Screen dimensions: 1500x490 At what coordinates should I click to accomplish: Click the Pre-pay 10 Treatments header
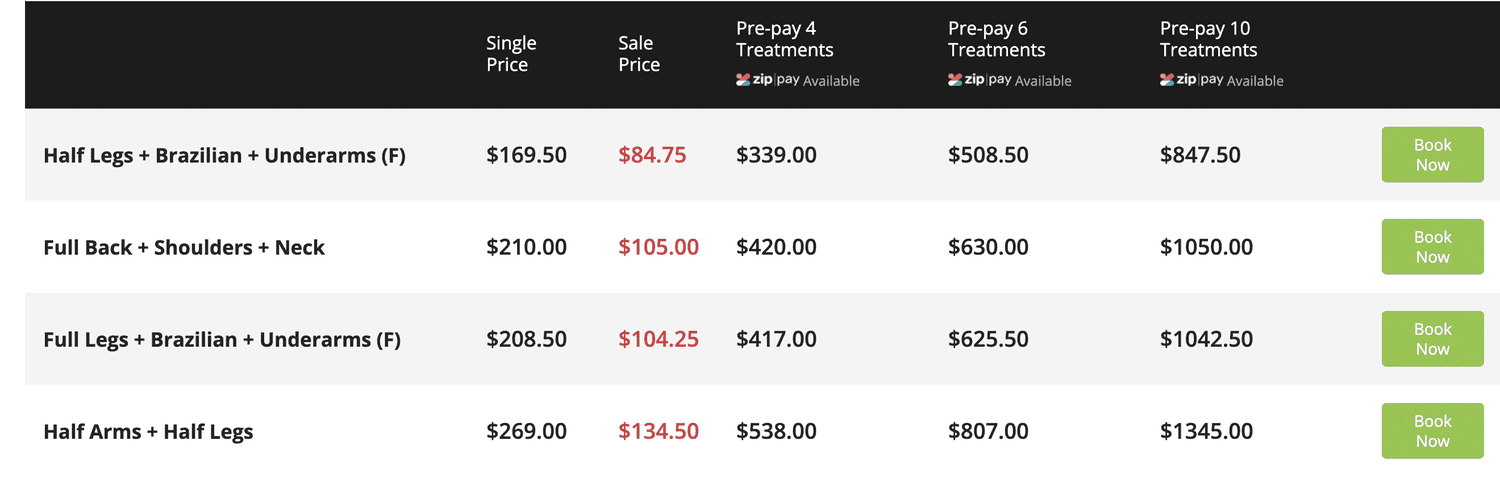click(1209, 39)
